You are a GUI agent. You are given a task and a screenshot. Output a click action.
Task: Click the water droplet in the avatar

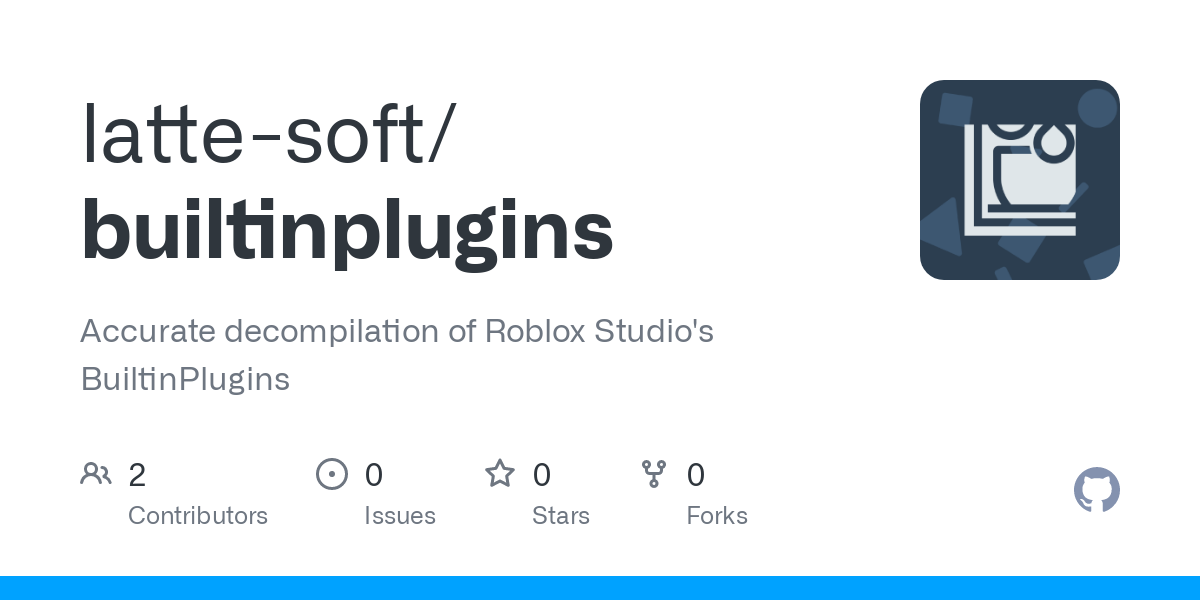pos(1053,142)
